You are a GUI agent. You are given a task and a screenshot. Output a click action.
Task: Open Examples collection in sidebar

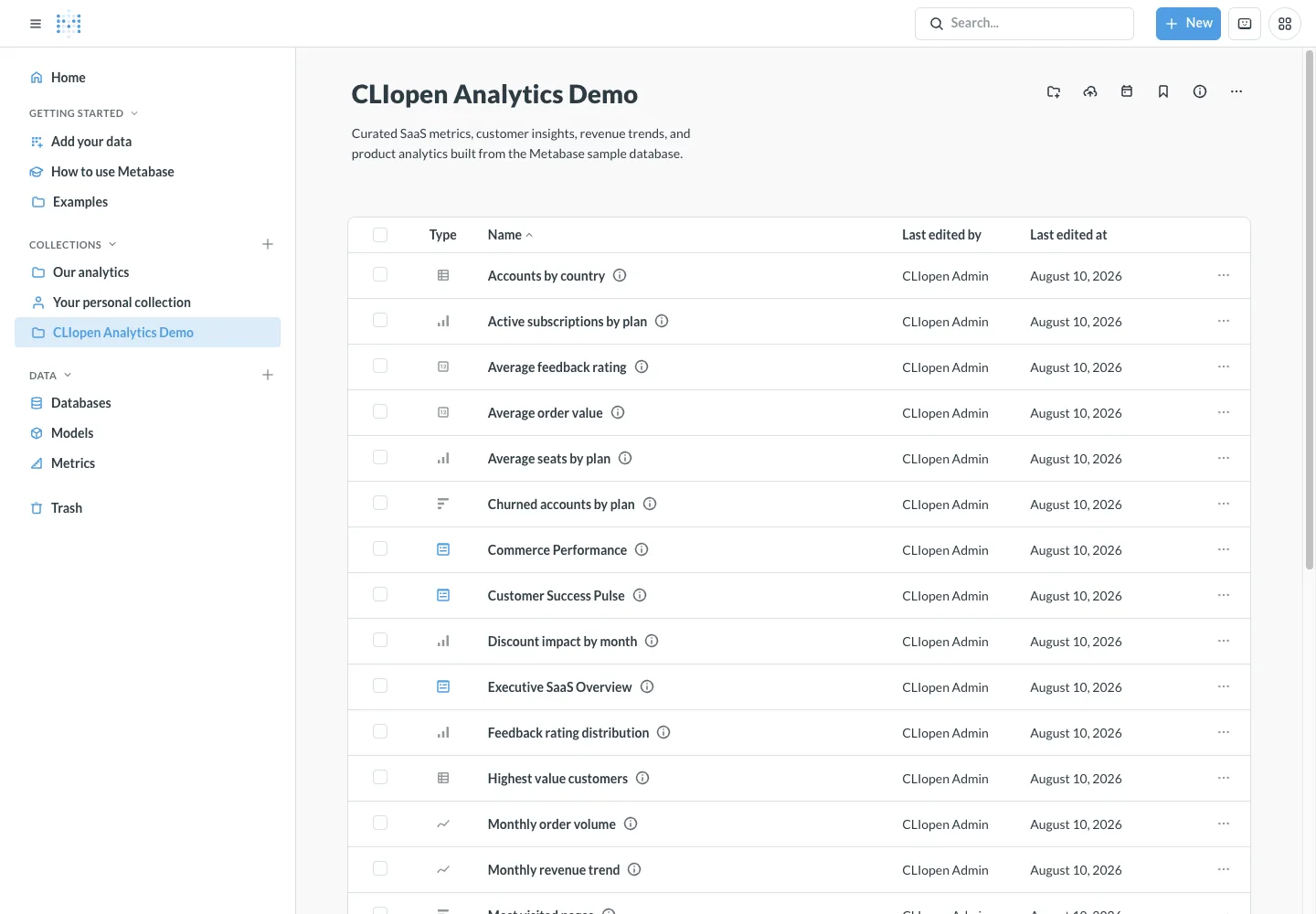click(147, 202)
